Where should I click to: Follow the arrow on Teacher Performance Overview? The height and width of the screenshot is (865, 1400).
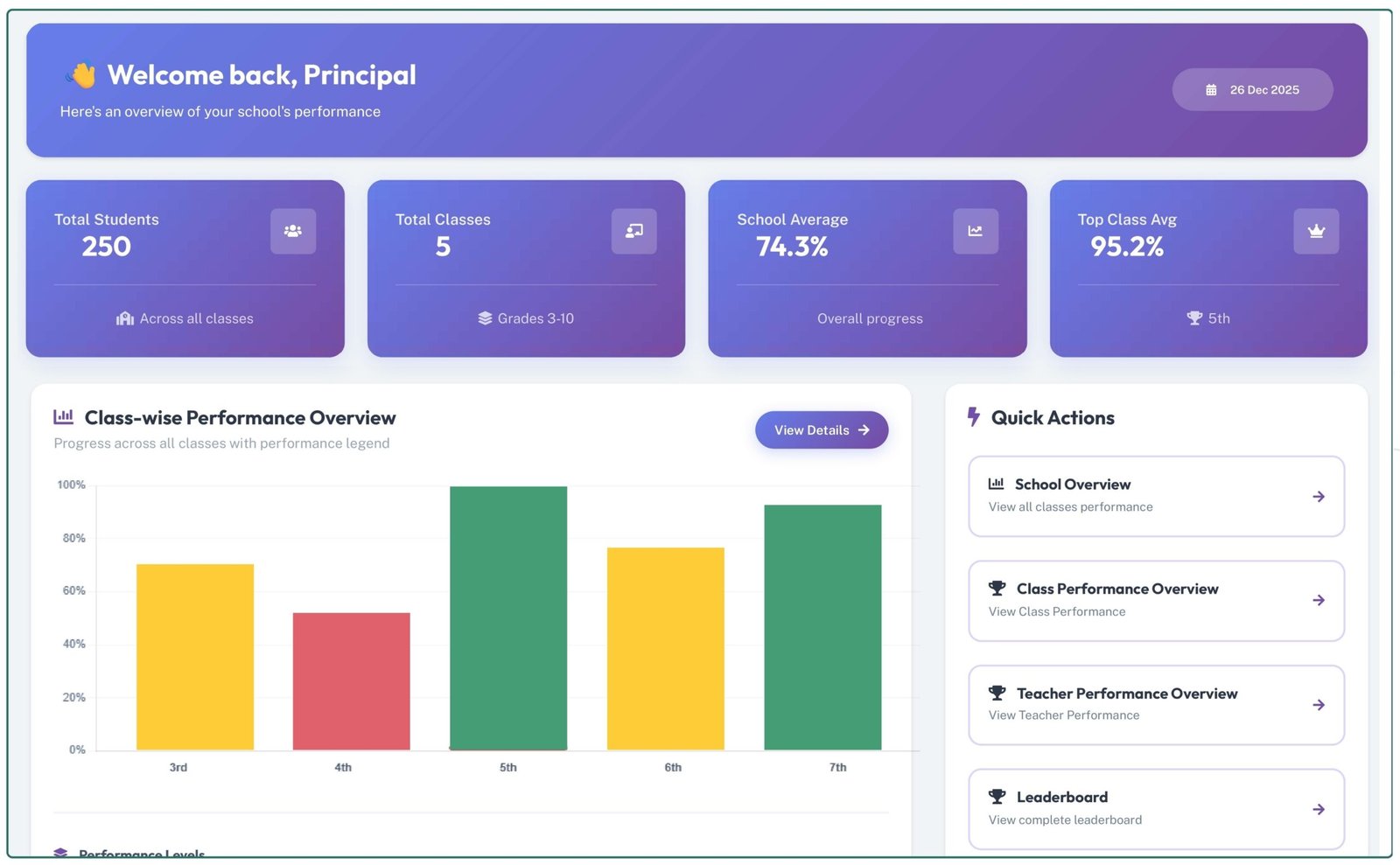click(1318, 705)
